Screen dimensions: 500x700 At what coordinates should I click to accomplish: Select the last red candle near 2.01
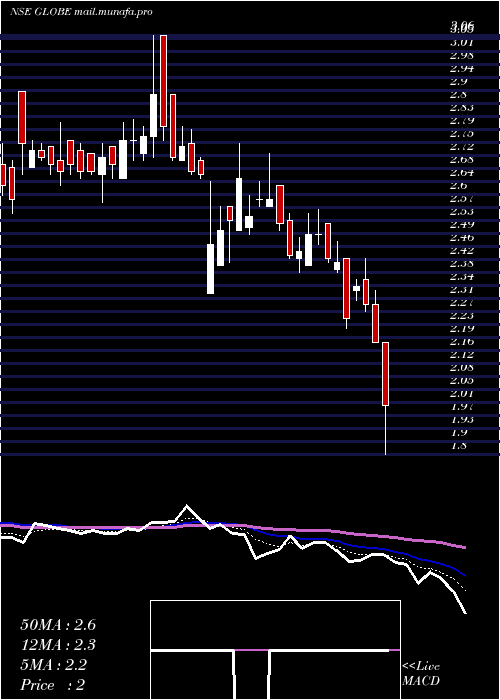click(385, 374)
